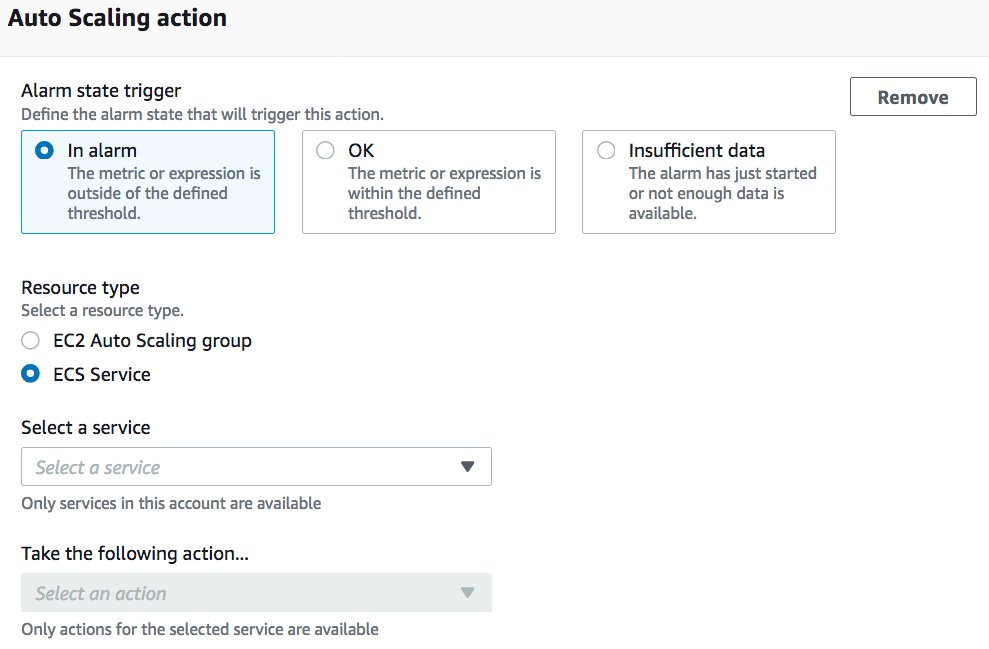The image size is (989, 649).
Task: Open the Select an action combo box
Action: pos(256,593)
